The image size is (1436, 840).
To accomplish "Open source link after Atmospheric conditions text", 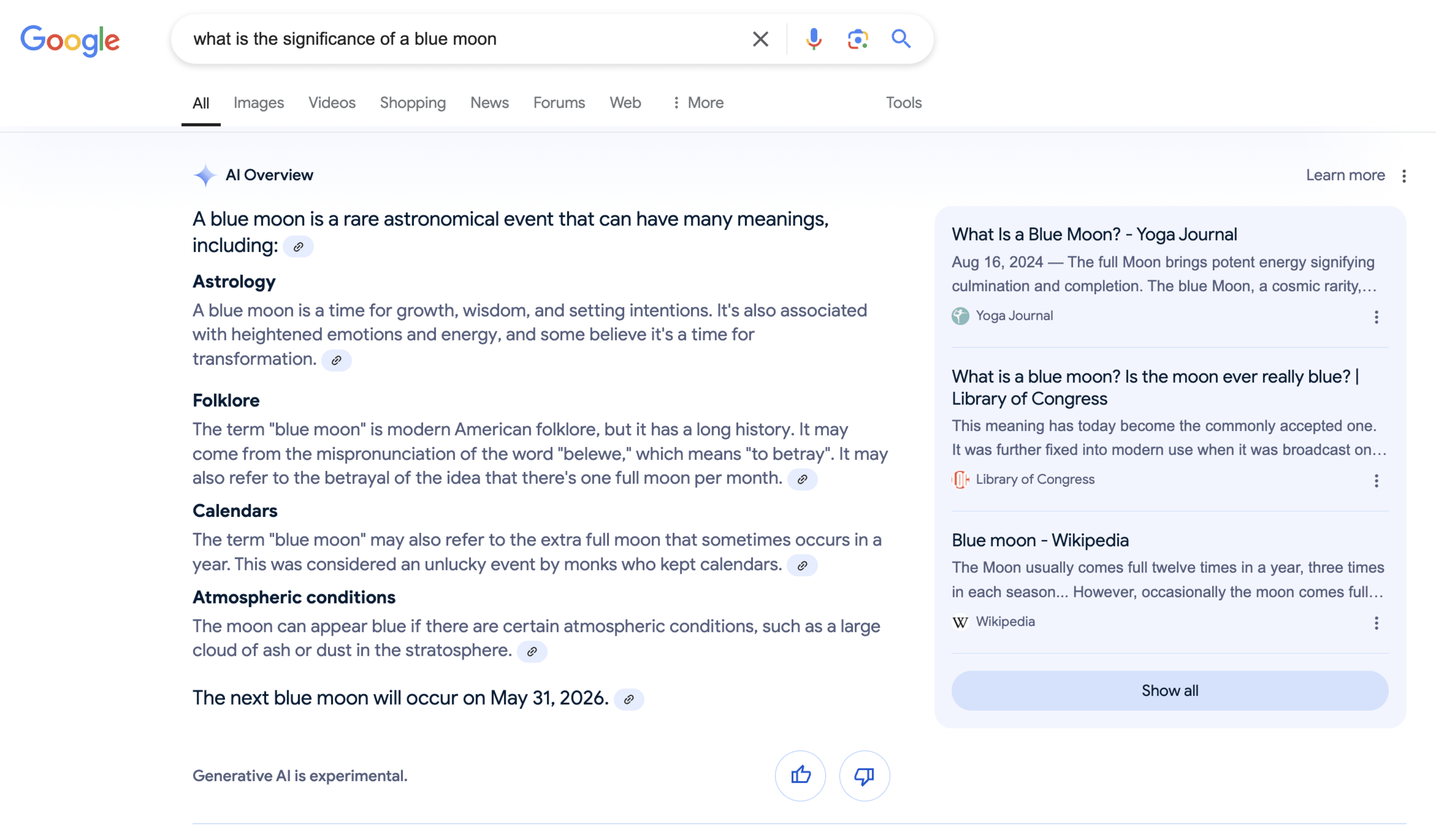I will tap(532, 651).
